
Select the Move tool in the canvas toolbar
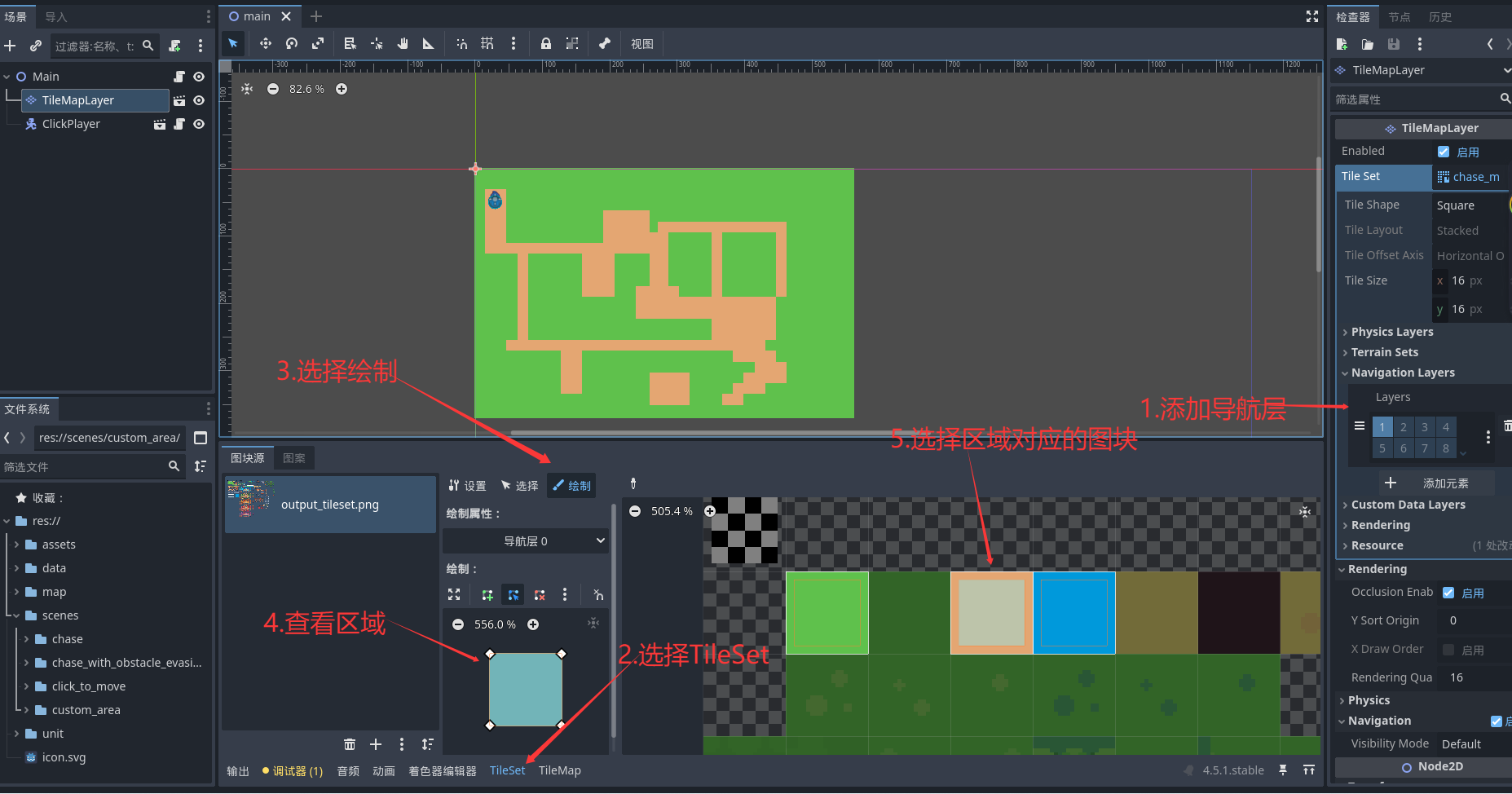tap(265, 43)
